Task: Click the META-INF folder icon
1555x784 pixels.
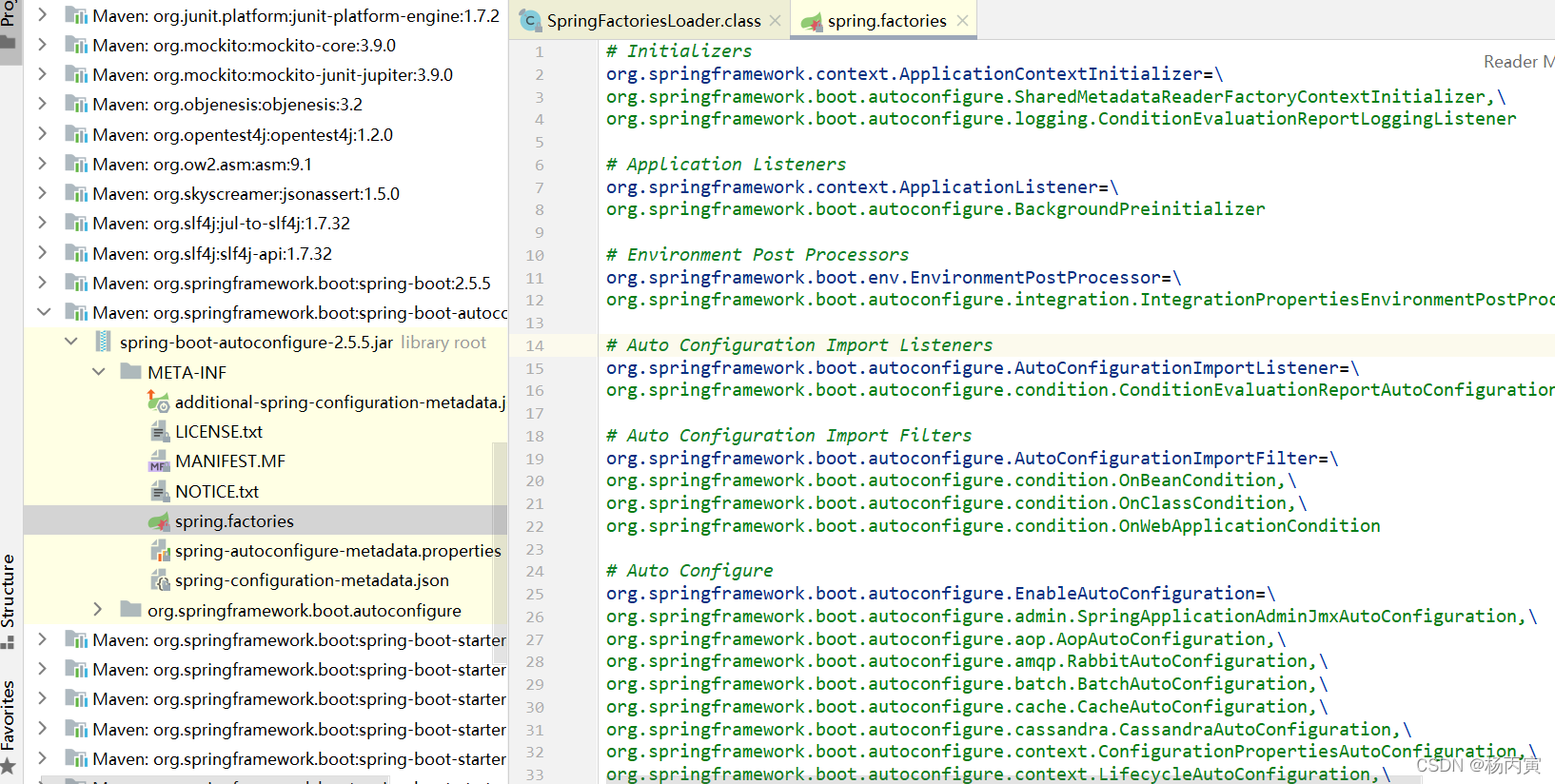Action: click(x=131, y=372)
